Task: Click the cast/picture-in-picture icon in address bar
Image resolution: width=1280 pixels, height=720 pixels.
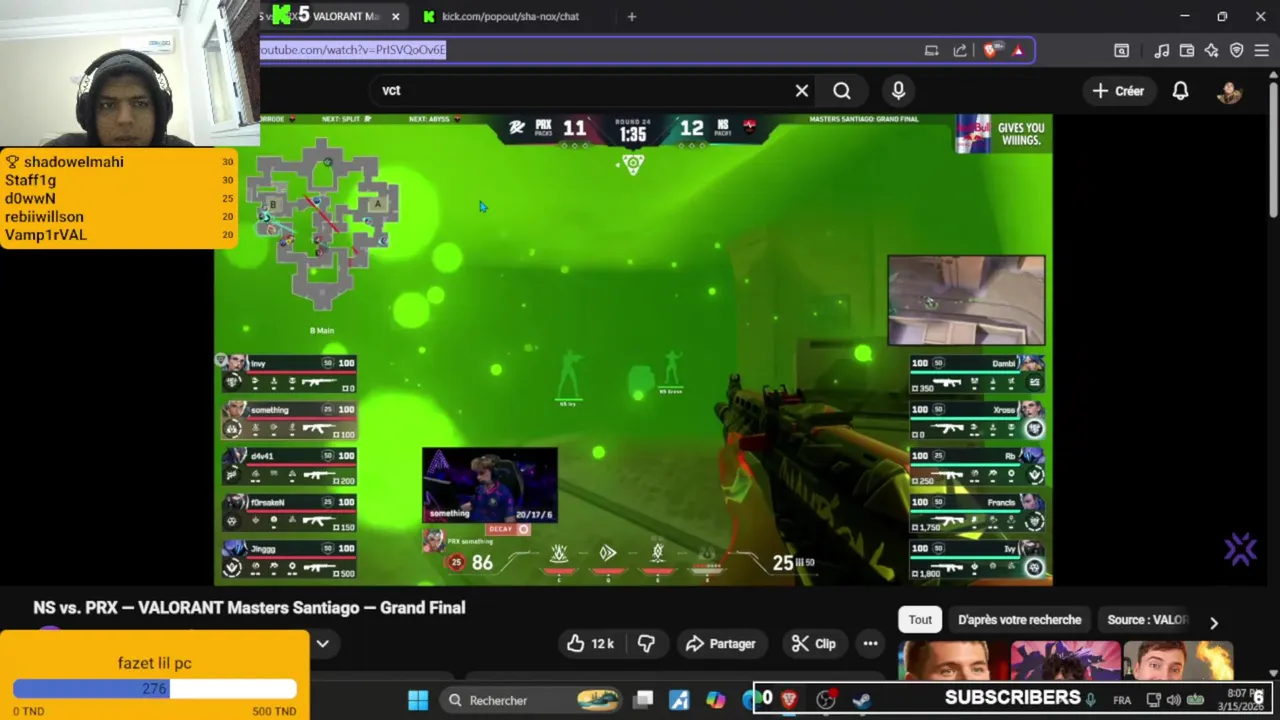Action: [x=931, y=50]
